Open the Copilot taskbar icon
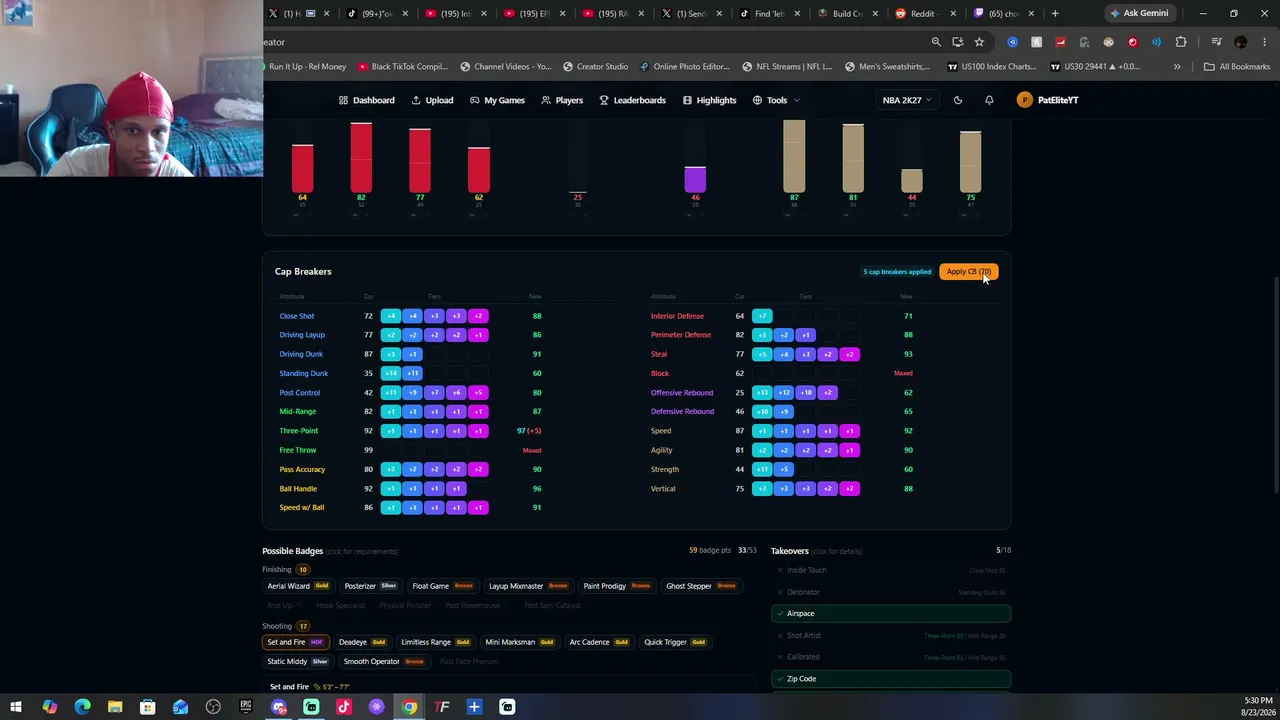 click(x=49, y=707)
